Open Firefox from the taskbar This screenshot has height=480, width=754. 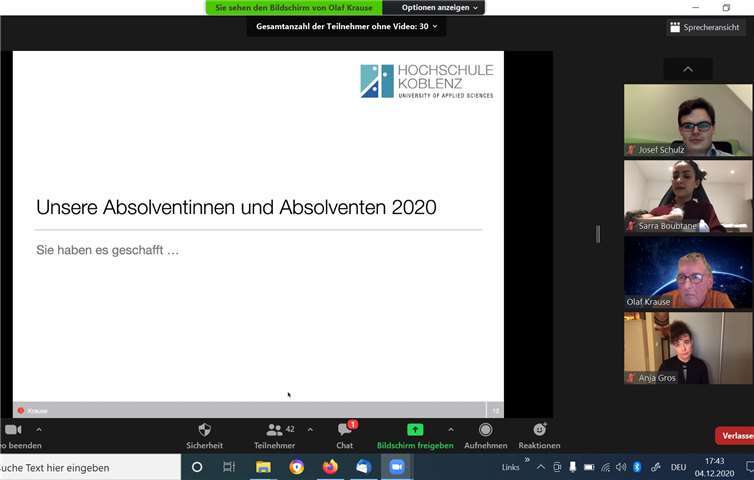[x=330, y=467]
